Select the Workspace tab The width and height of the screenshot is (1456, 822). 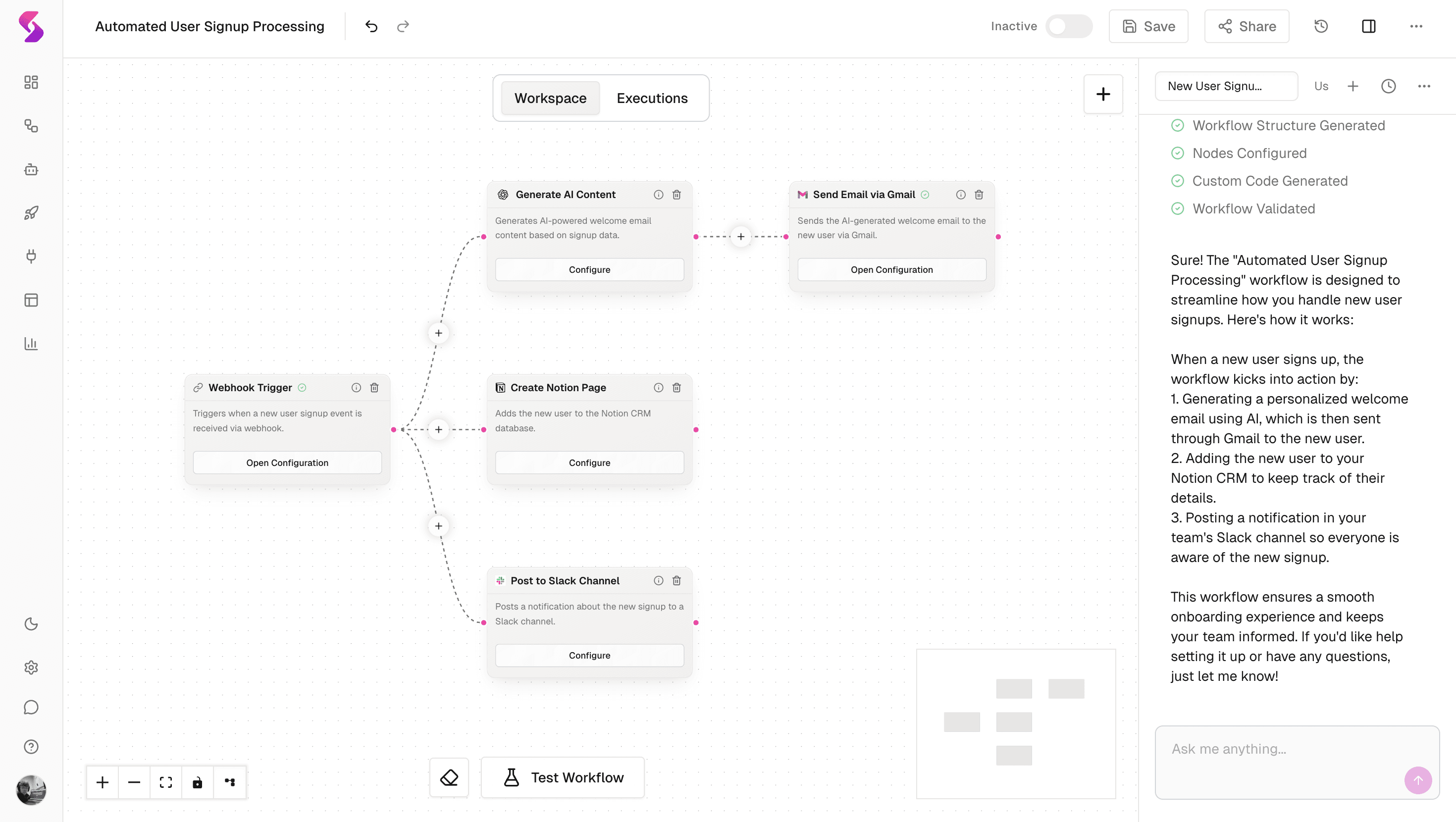coord(550,98)
